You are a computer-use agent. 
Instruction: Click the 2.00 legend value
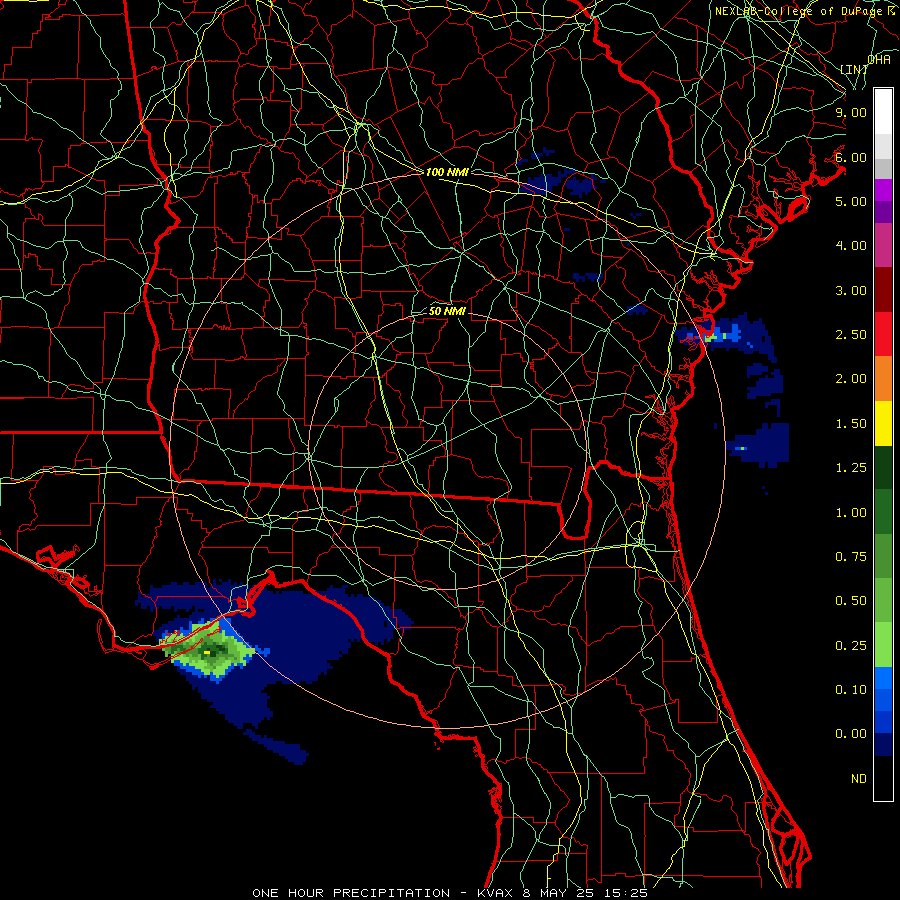(851, 379)
